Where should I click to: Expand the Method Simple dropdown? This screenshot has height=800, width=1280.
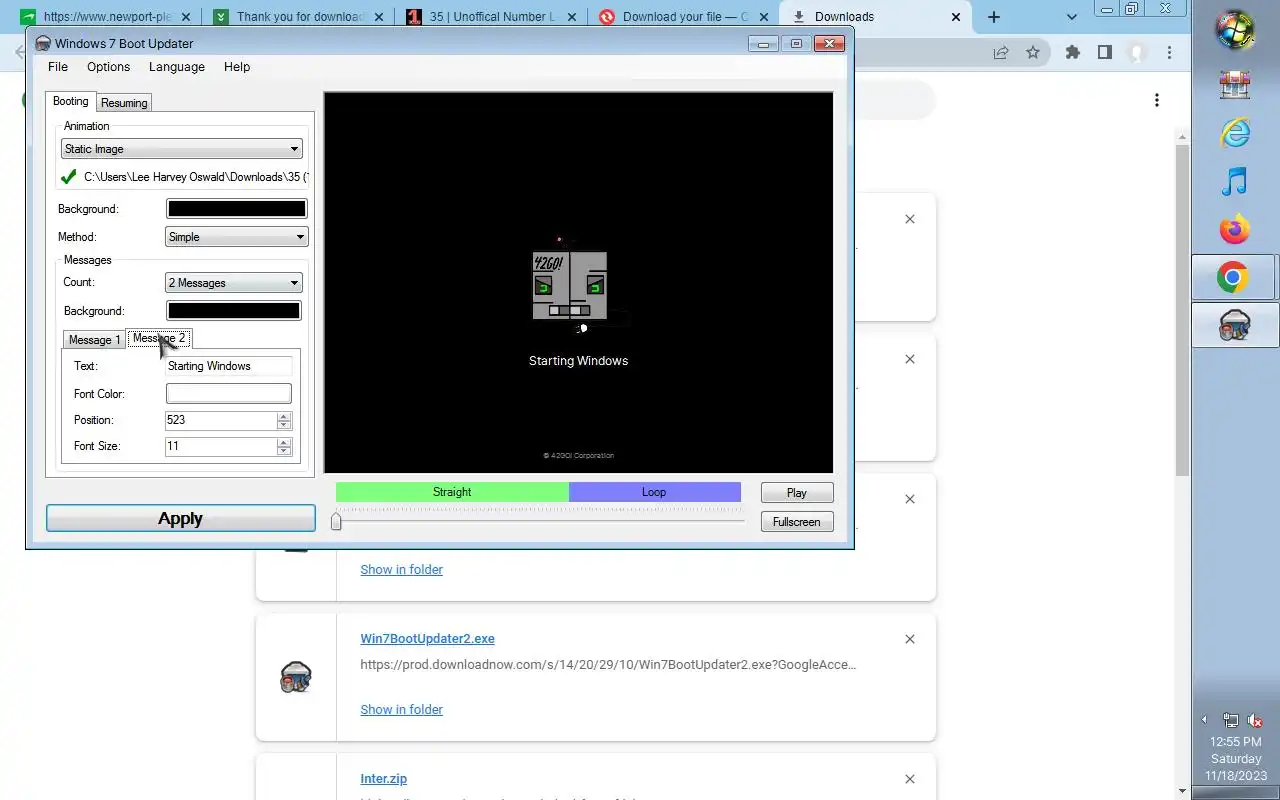236,237
